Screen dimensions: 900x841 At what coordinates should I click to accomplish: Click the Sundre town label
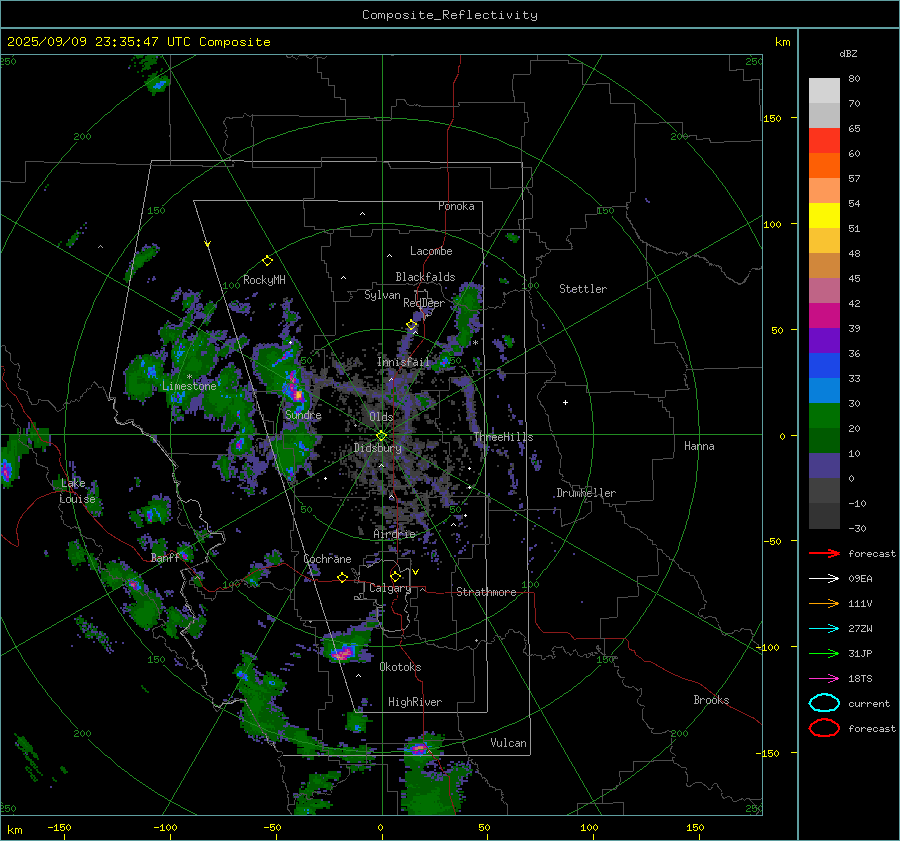click(303, 414)
